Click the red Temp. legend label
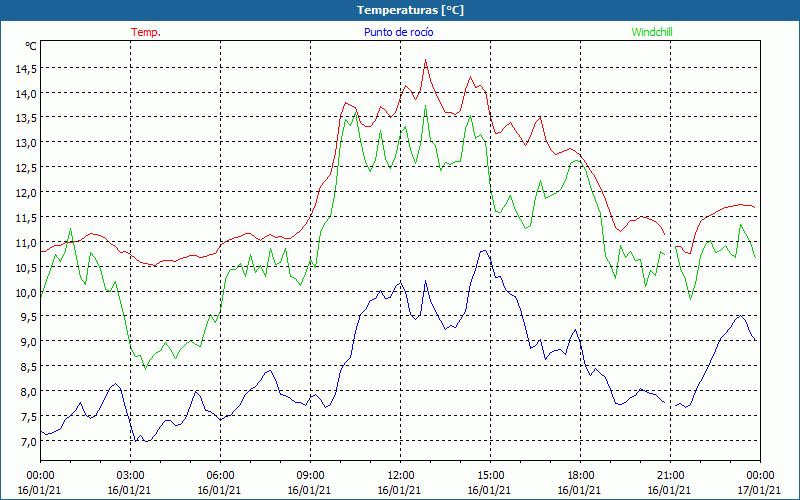The image size is (800, 500). point(146,32)
